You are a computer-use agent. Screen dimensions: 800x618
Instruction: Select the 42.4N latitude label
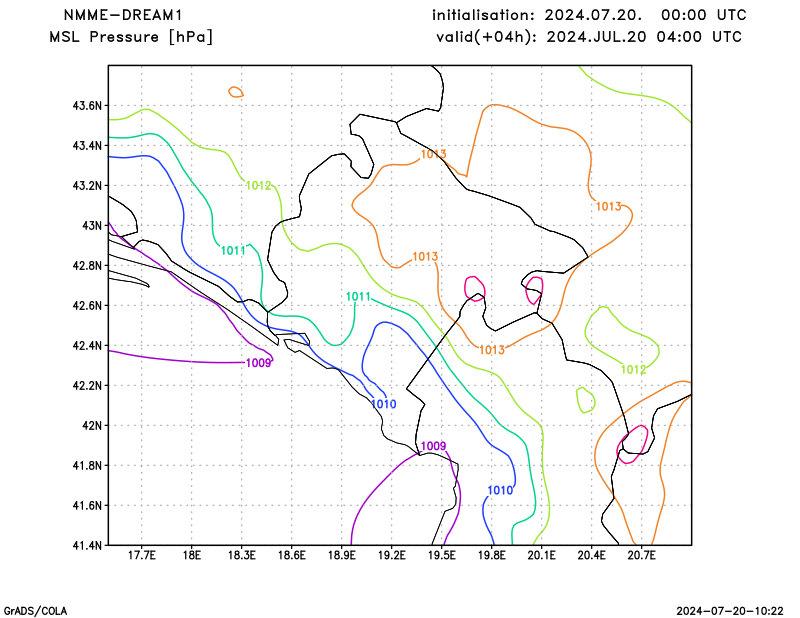[x=88, y=345]
